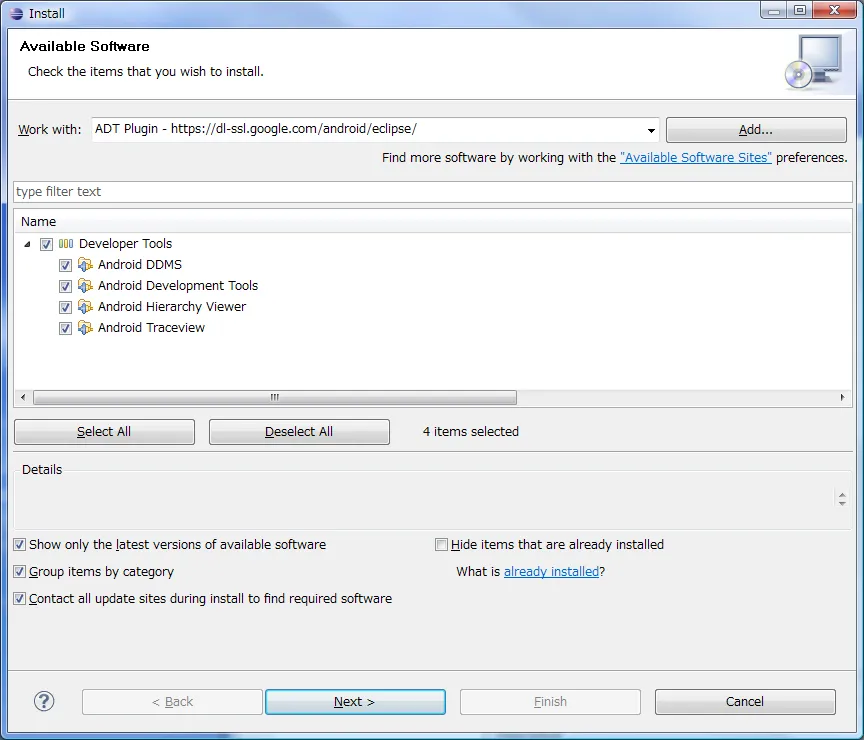Uncheck the Developer Tools checkbox

coord(46,244)
